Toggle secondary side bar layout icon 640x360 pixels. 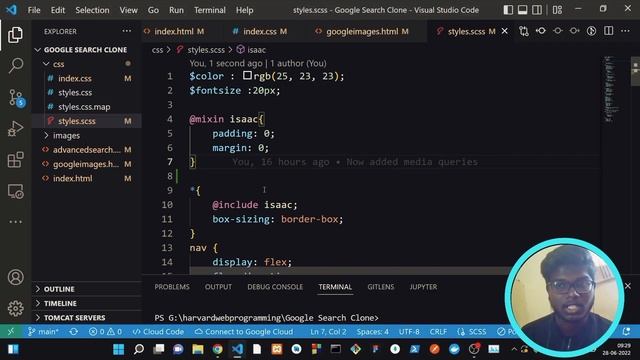tap(537, 10)
